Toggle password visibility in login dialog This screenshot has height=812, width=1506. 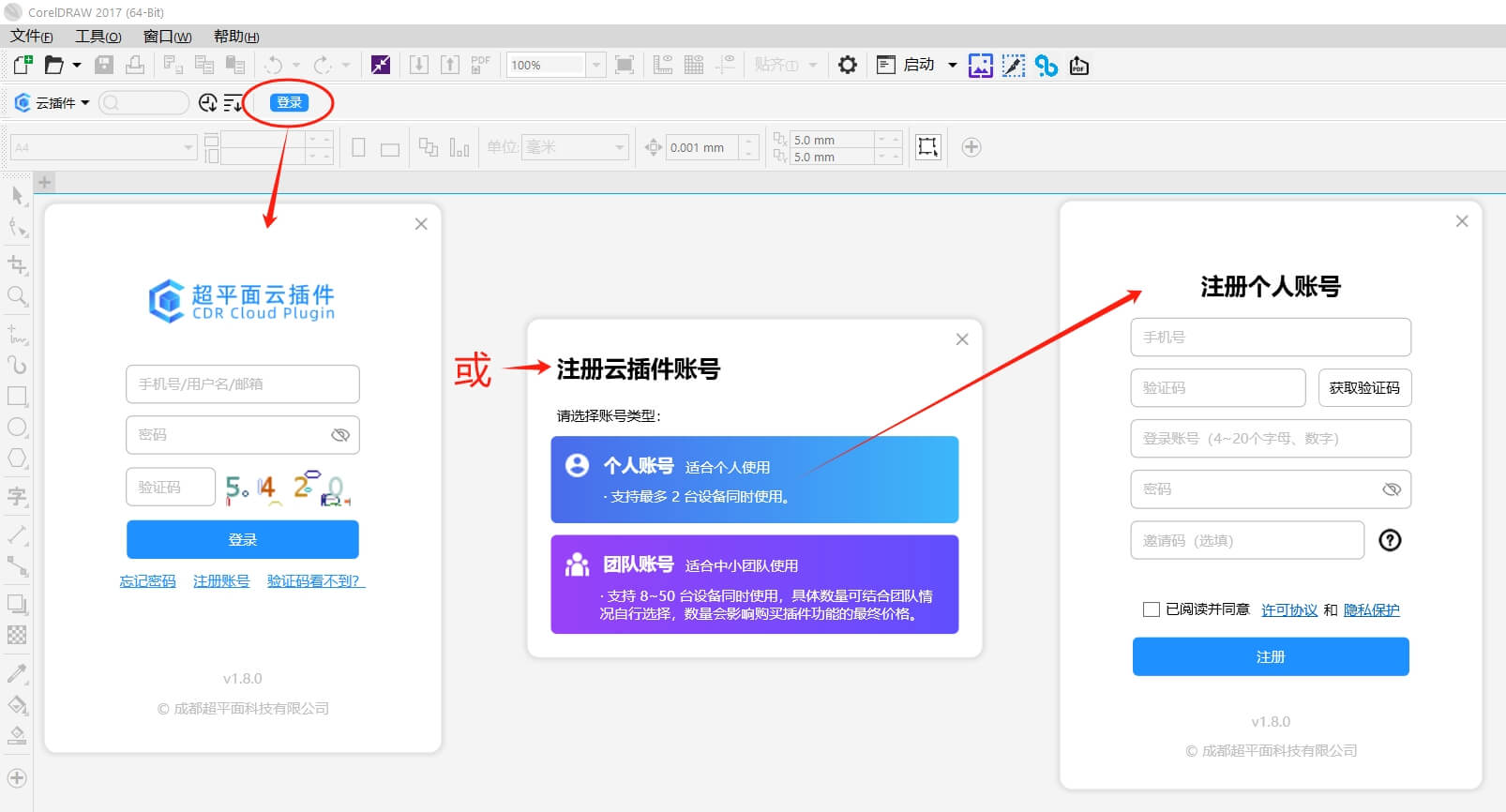(x=340, y=434)
